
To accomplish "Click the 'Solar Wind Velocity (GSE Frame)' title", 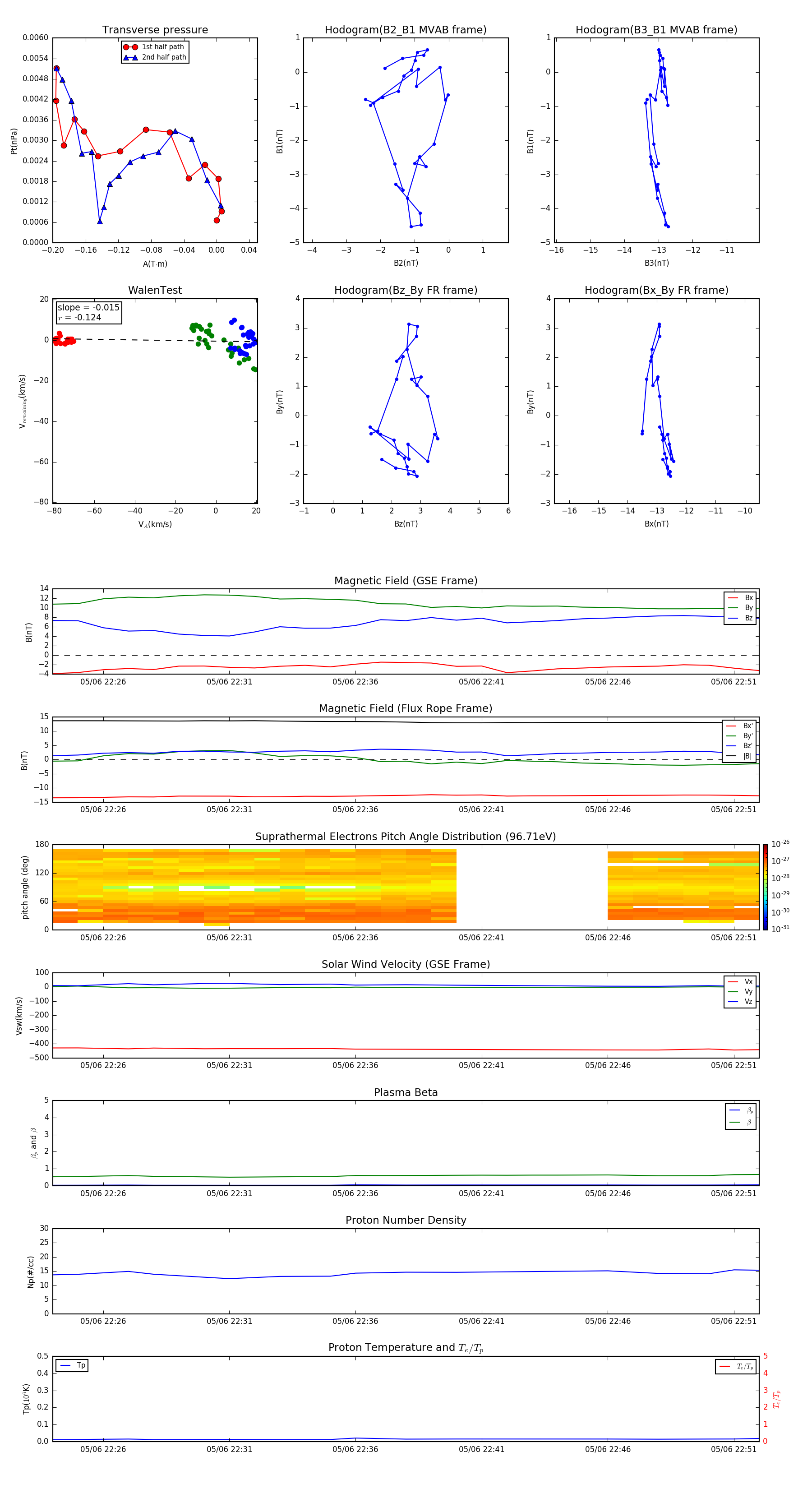I will pyautogui.click(x=406, y=964).
